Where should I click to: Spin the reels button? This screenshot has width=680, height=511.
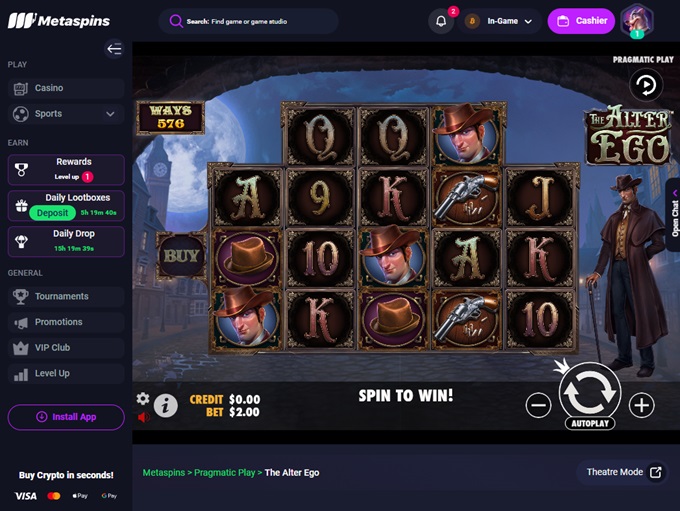point(590,393)
